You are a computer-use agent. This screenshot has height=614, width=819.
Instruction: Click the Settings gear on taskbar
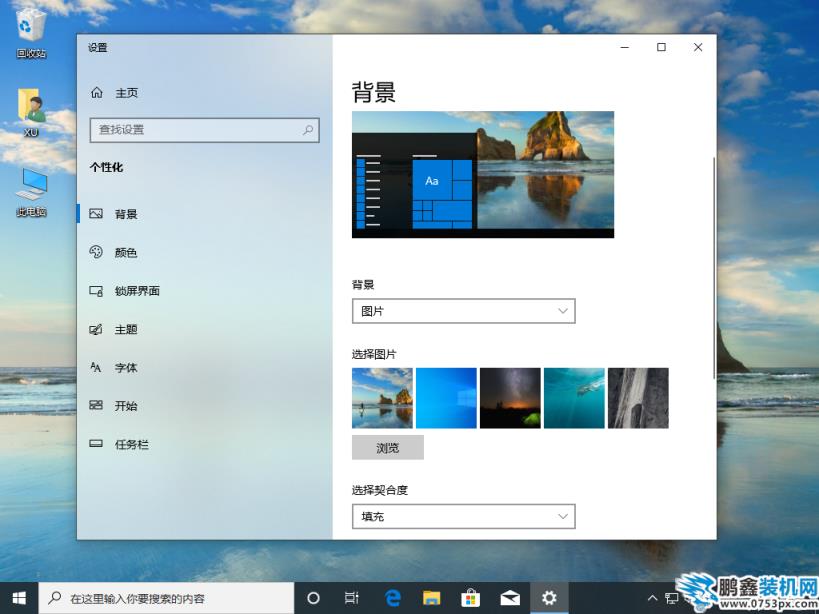549,598
